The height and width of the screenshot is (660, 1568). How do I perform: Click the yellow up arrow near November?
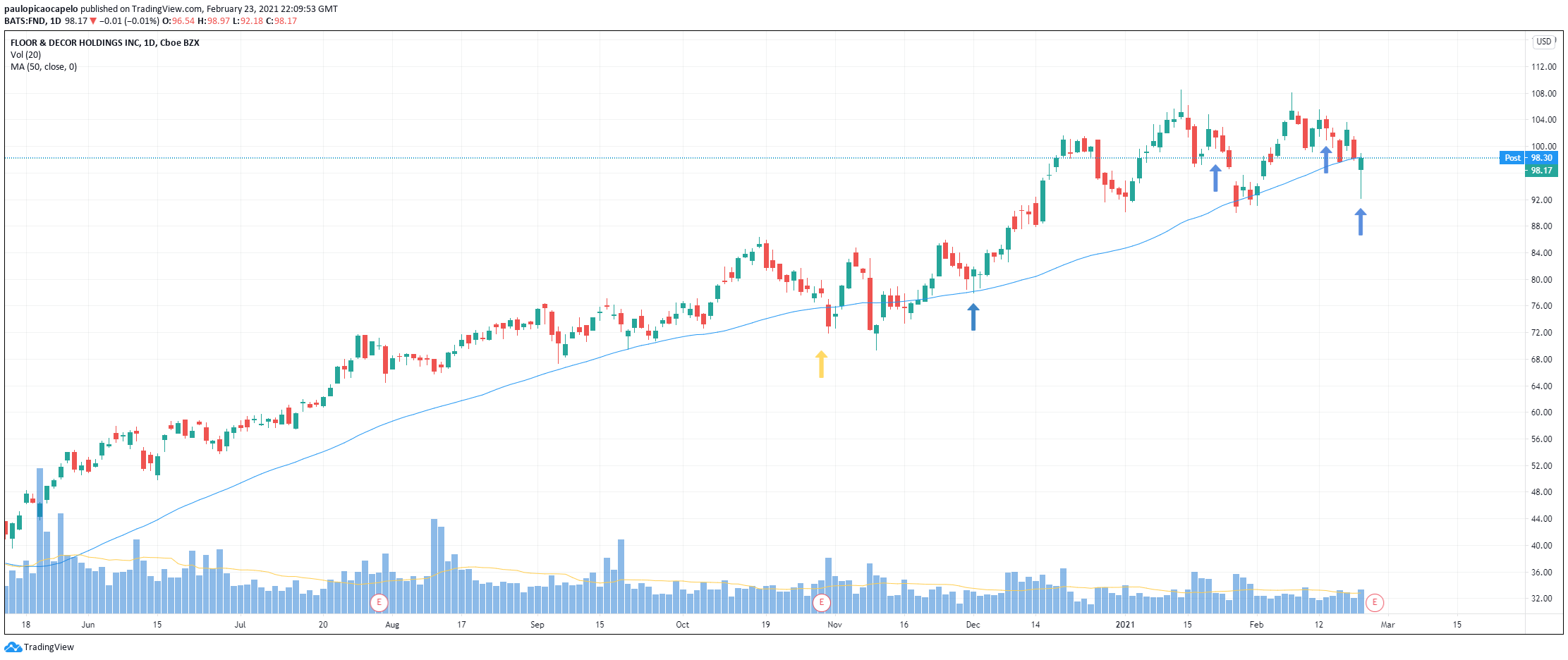click(821, 364)
